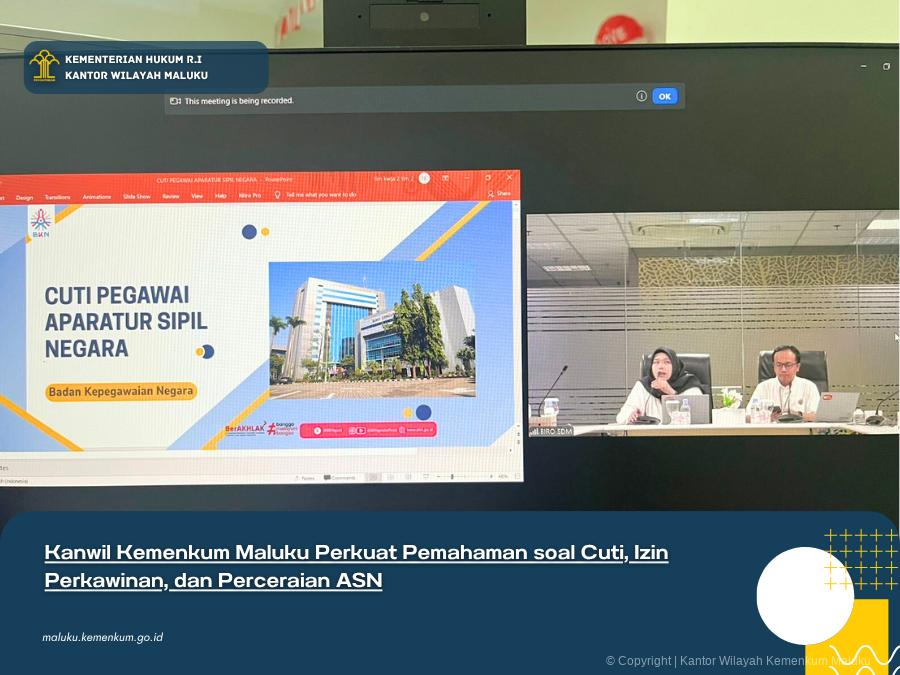
Task: Click the recording camera icon in notice
Action: [175, 101]
